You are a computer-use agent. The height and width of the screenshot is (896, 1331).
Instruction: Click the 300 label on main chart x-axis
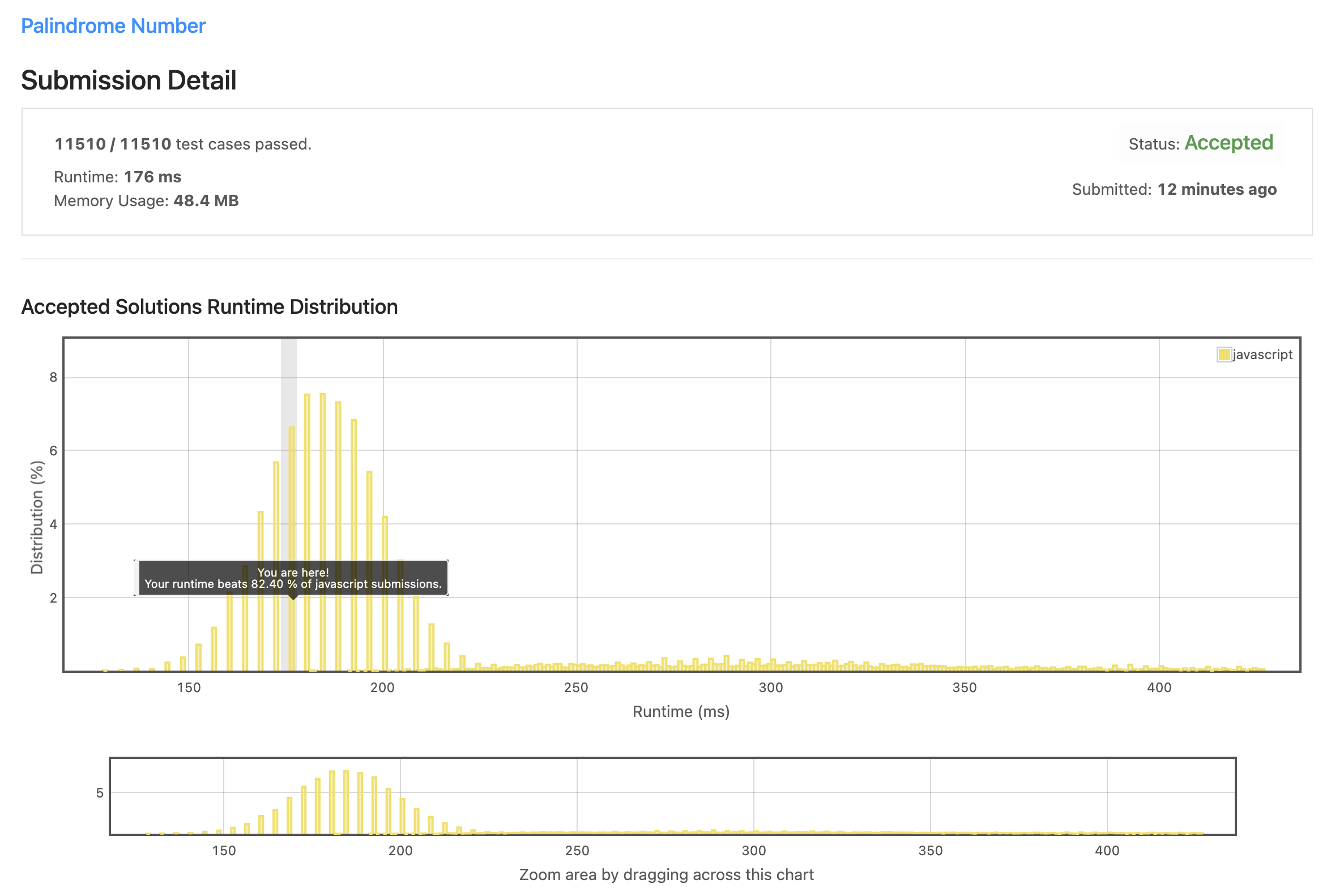pos(770,688)
